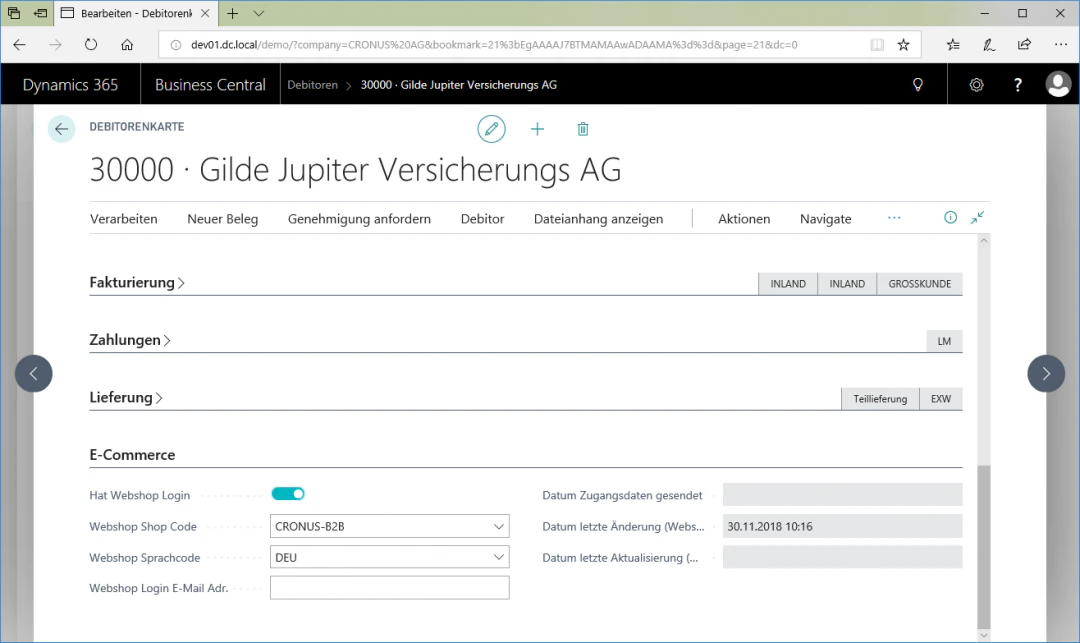Open the Aktionen menu
1080x643 pixels.
(x=744, y=219)
